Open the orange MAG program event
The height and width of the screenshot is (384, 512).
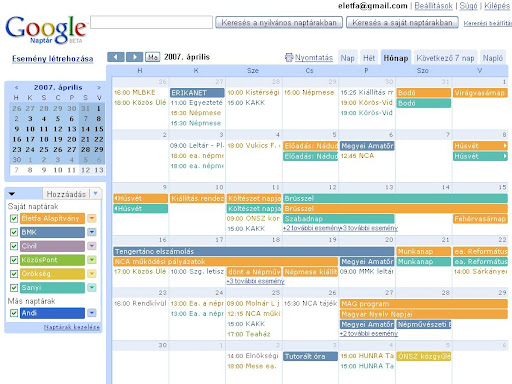(424, 304)
